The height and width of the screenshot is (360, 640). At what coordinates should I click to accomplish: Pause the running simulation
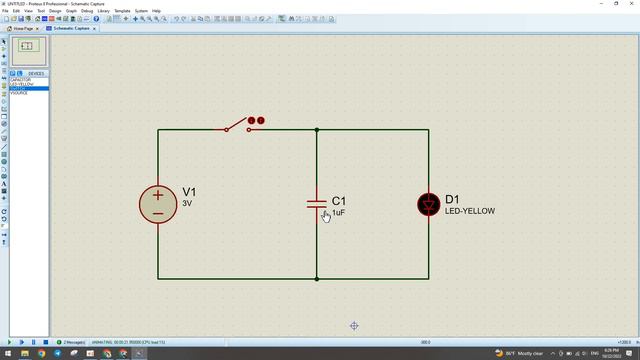pos(33,342)
